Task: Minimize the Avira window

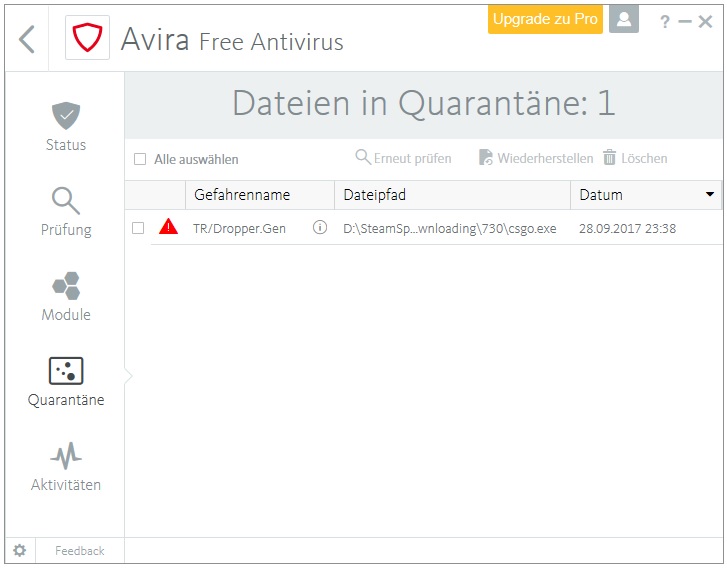Action: click(x=685, y=21)
